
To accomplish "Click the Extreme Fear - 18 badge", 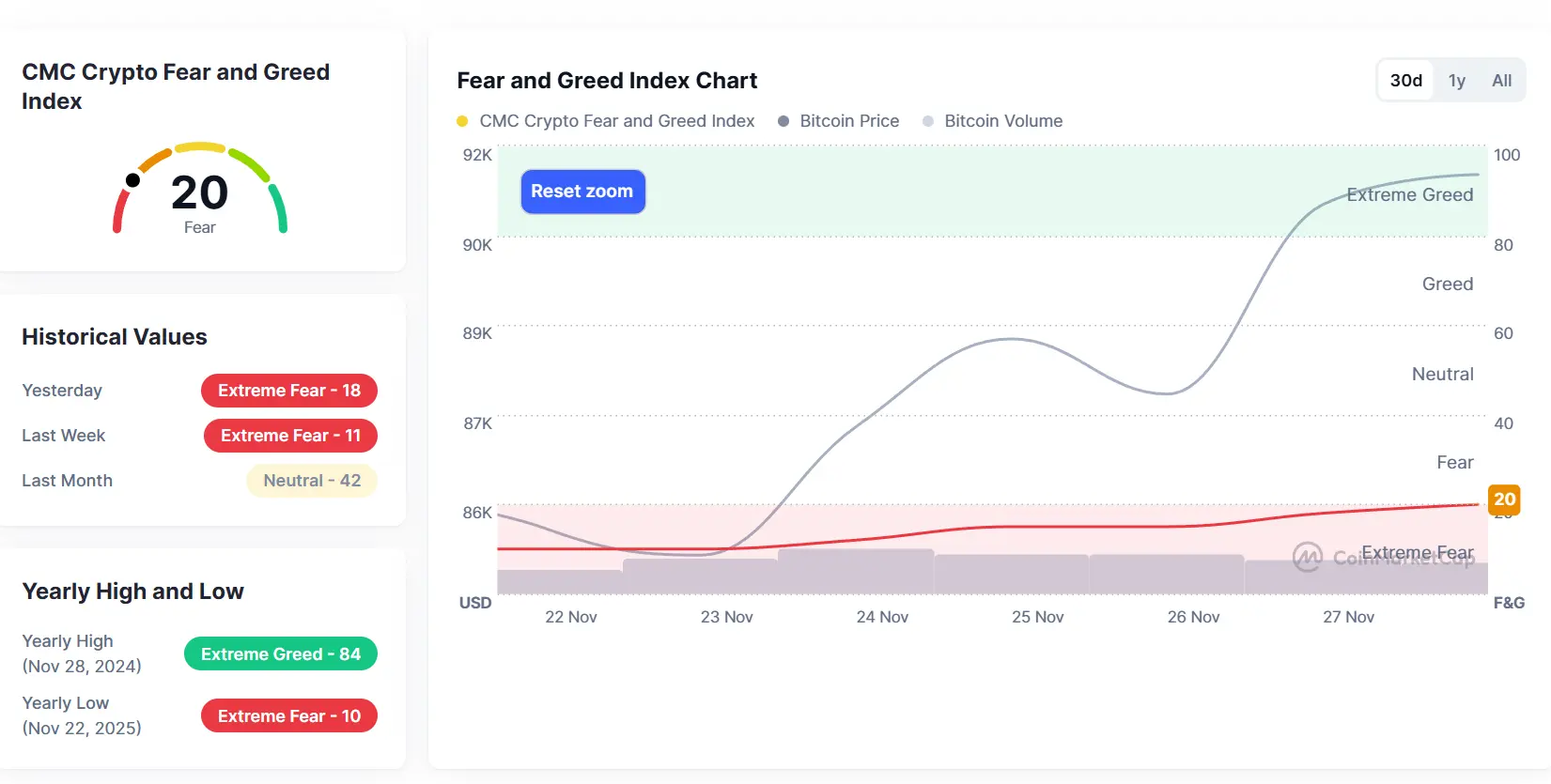I will coord(289,391).
